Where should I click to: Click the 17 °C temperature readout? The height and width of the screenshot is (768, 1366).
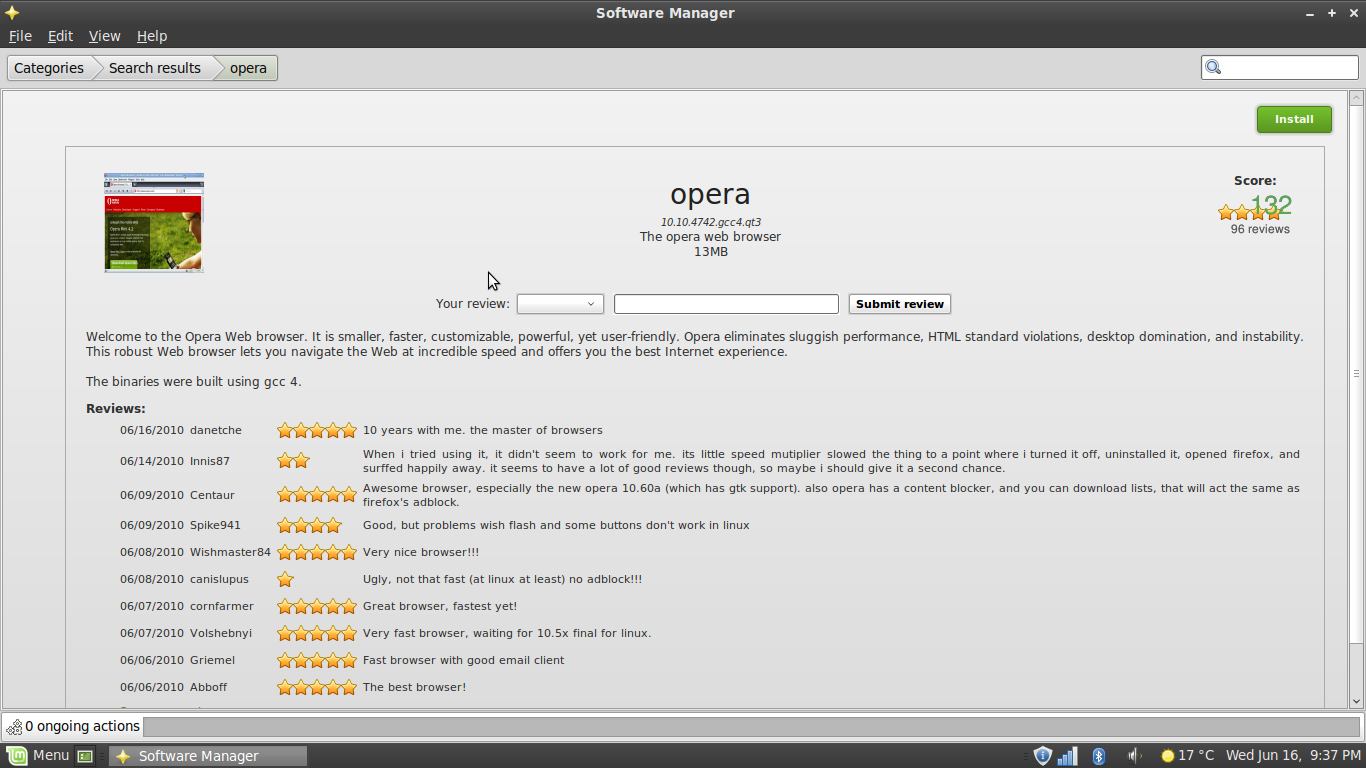1196,756
